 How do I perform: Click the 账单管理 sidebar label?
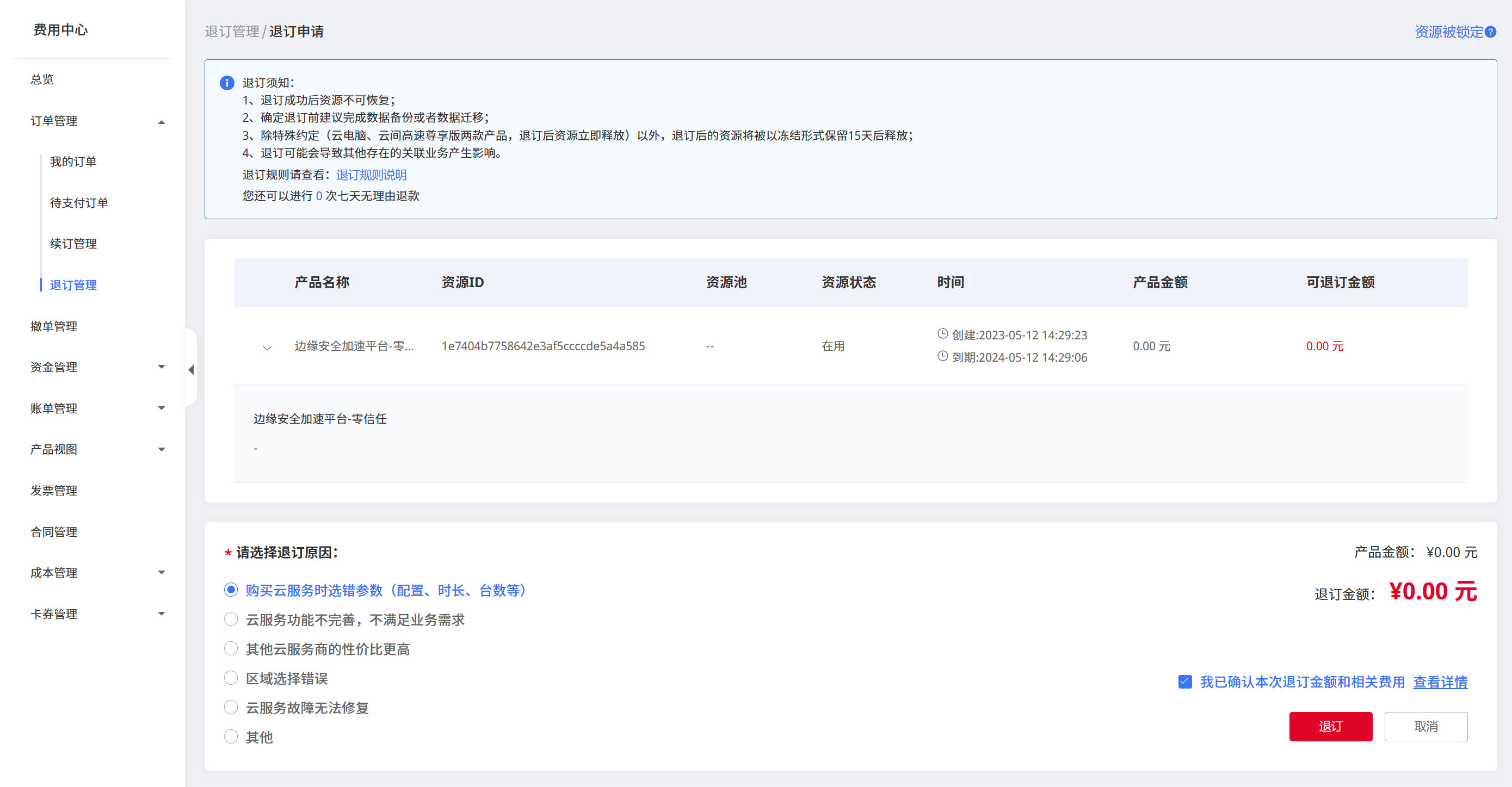53,408
